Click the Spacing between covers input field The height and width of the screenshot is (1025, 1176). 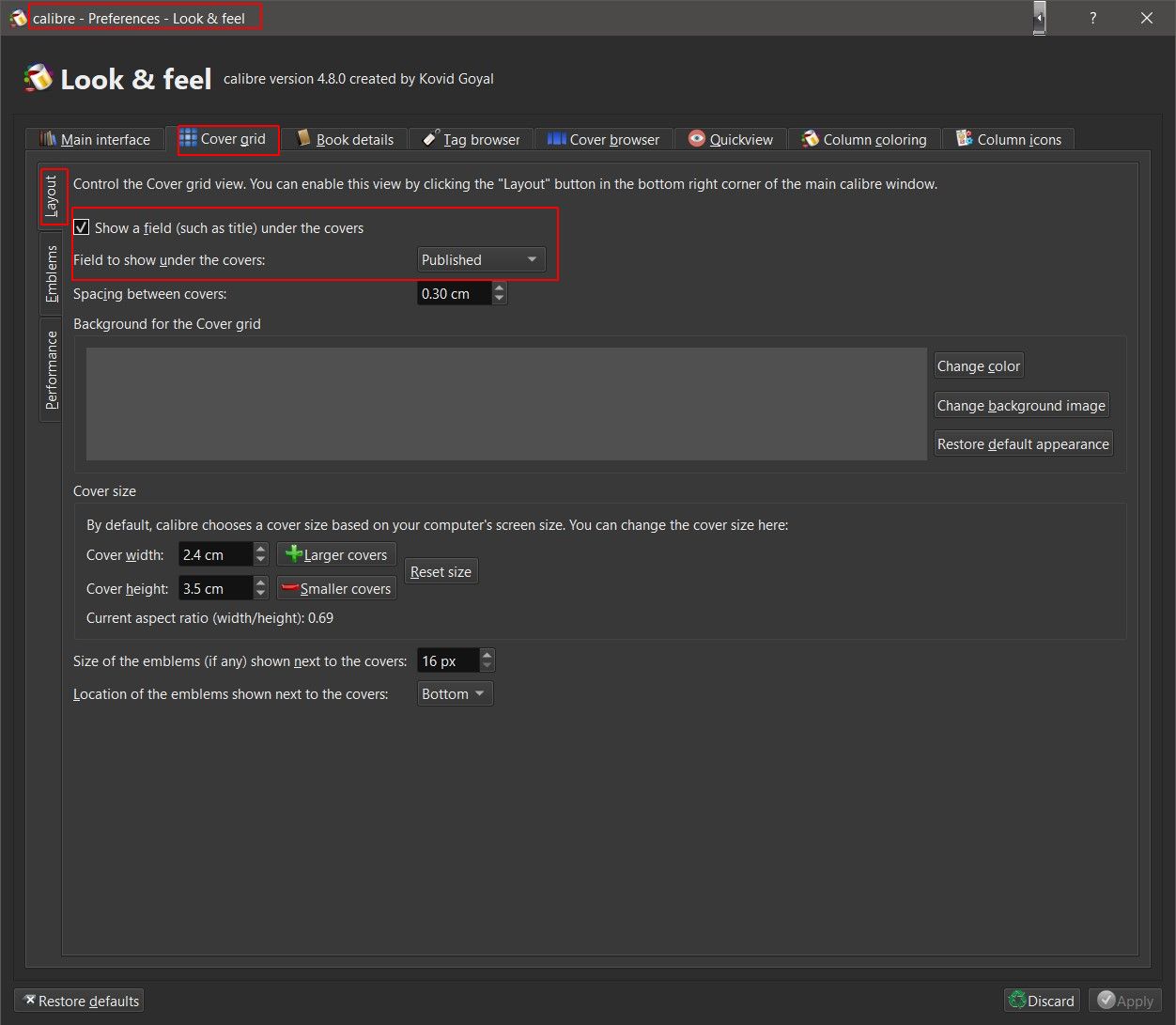point(455,293)
